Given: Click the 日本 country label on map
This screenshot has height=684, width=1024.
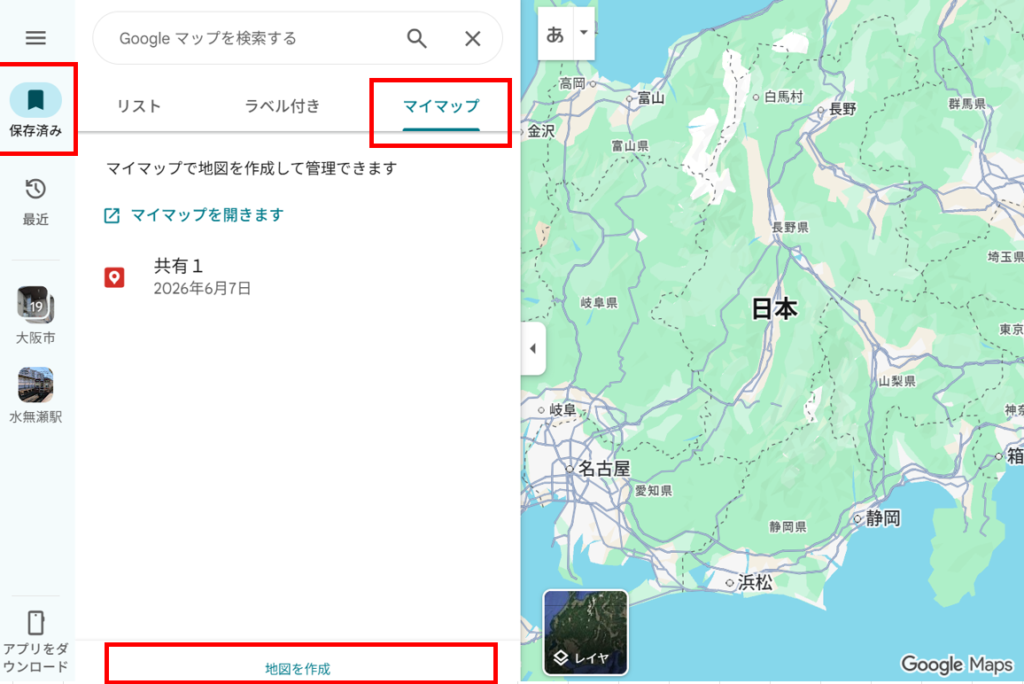Looking at the screenshot, I should (x=775, y=308).
